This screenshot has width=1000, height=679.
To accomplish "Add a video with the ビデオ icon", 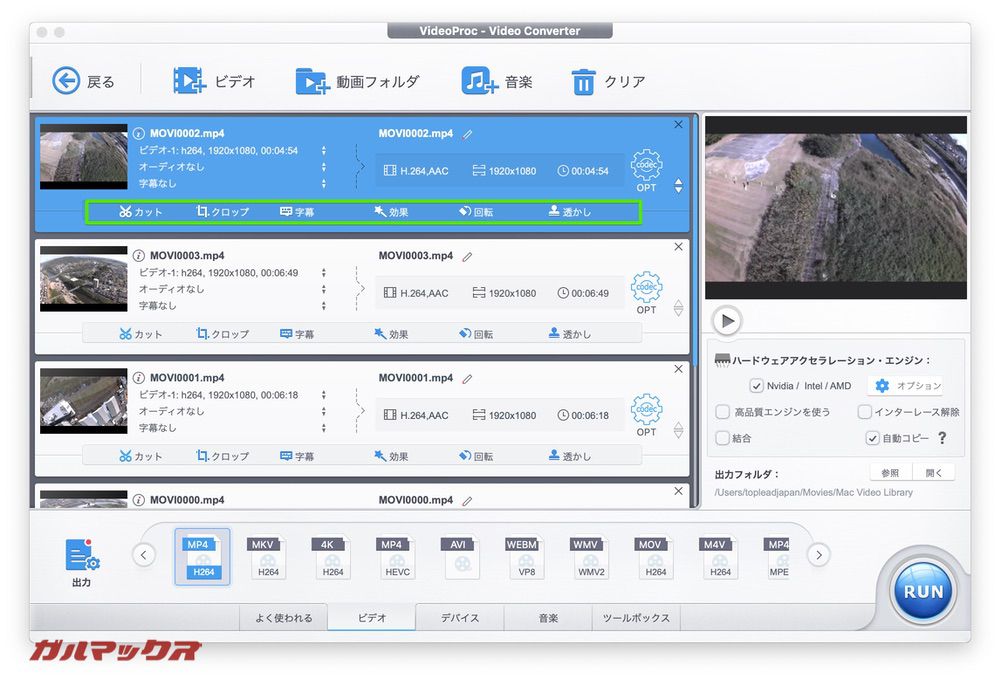I will coord(189,81).
